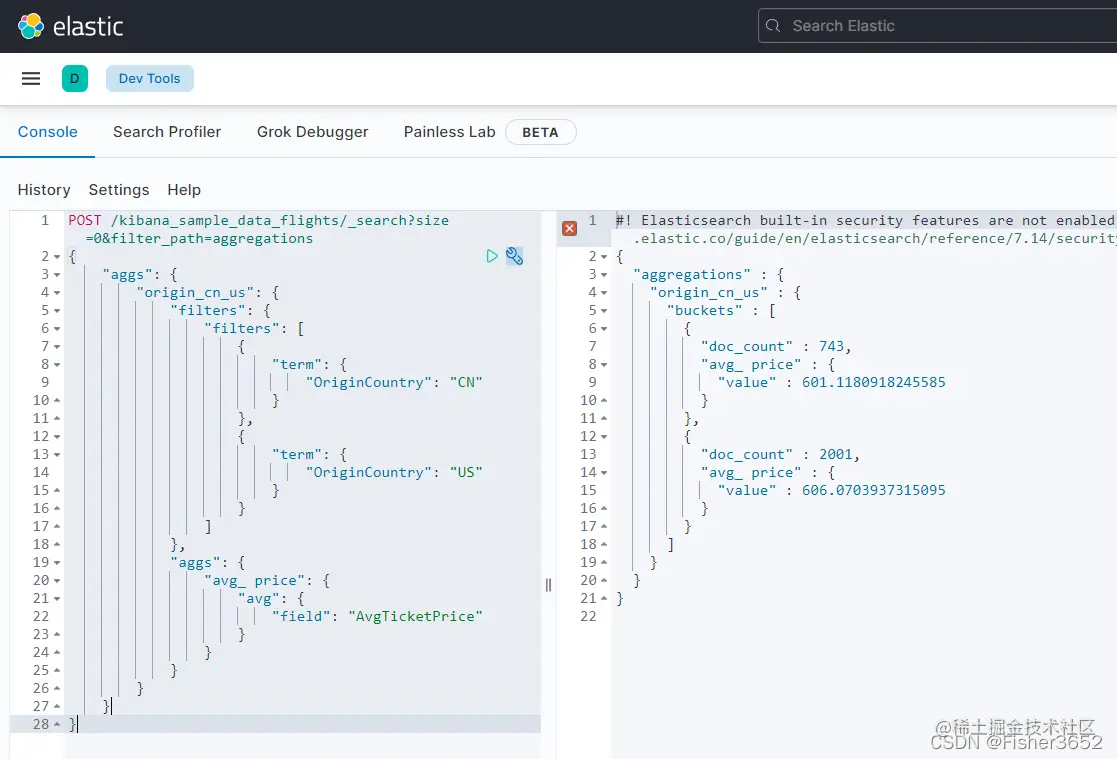Fold the "filters" object at editor line 5
1117x759 pixels.
[57, 311]
